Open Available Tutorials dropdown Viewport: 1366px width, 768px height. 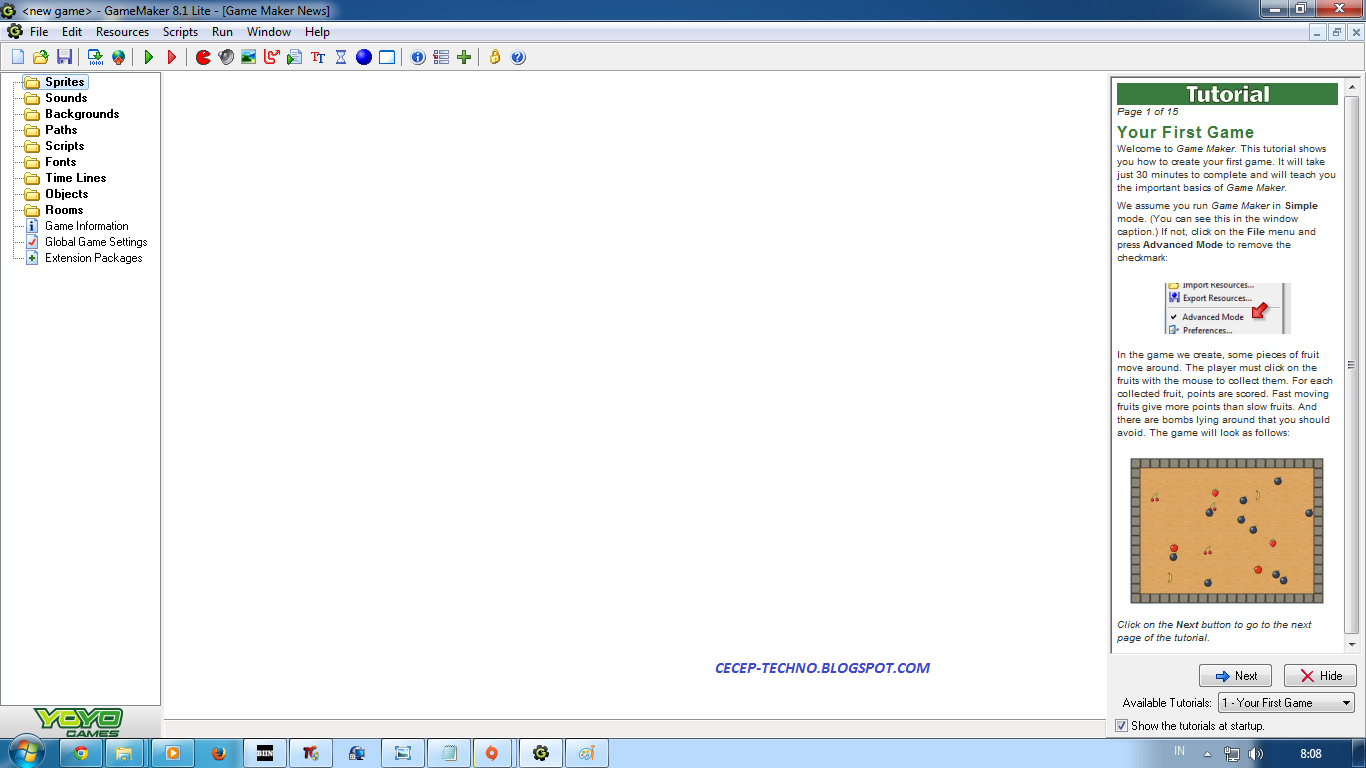[1286, 703]
